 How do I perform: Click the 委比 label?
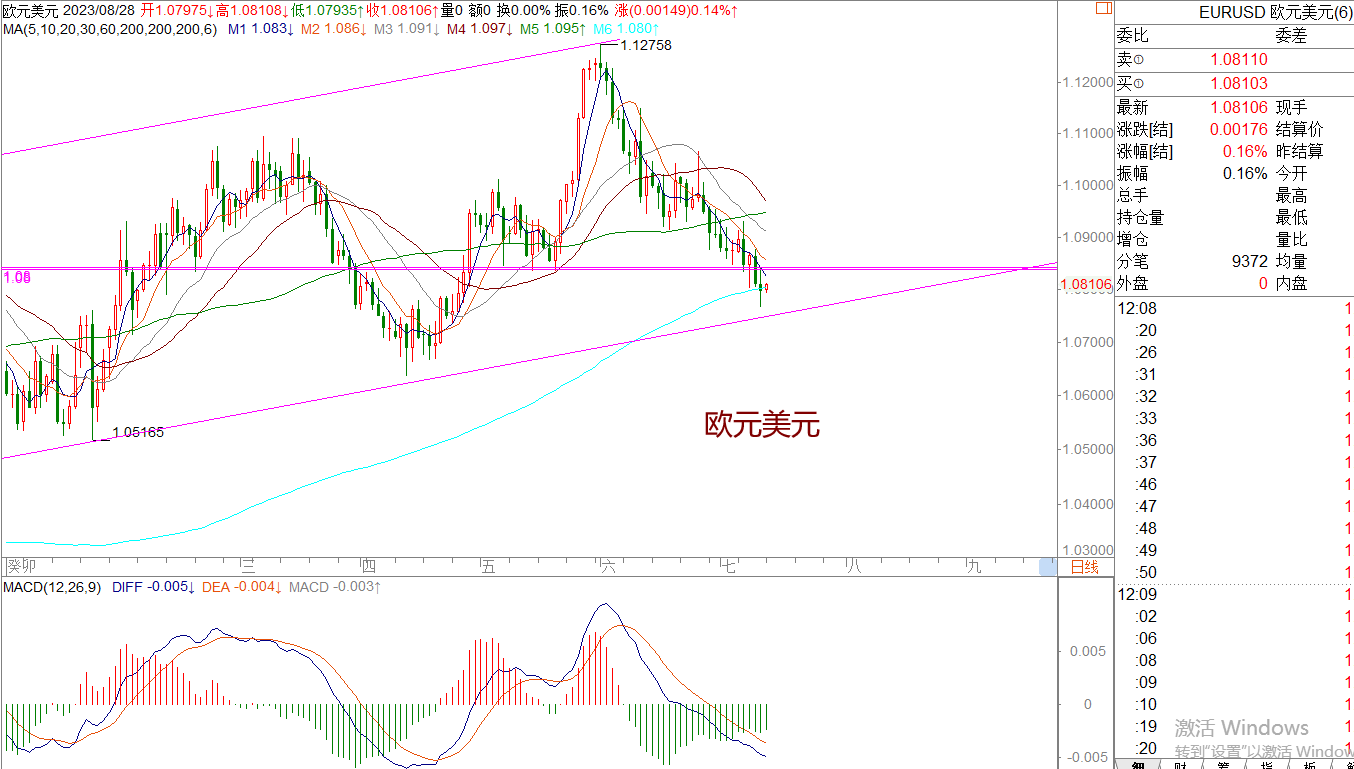(x=1133, y=36)
